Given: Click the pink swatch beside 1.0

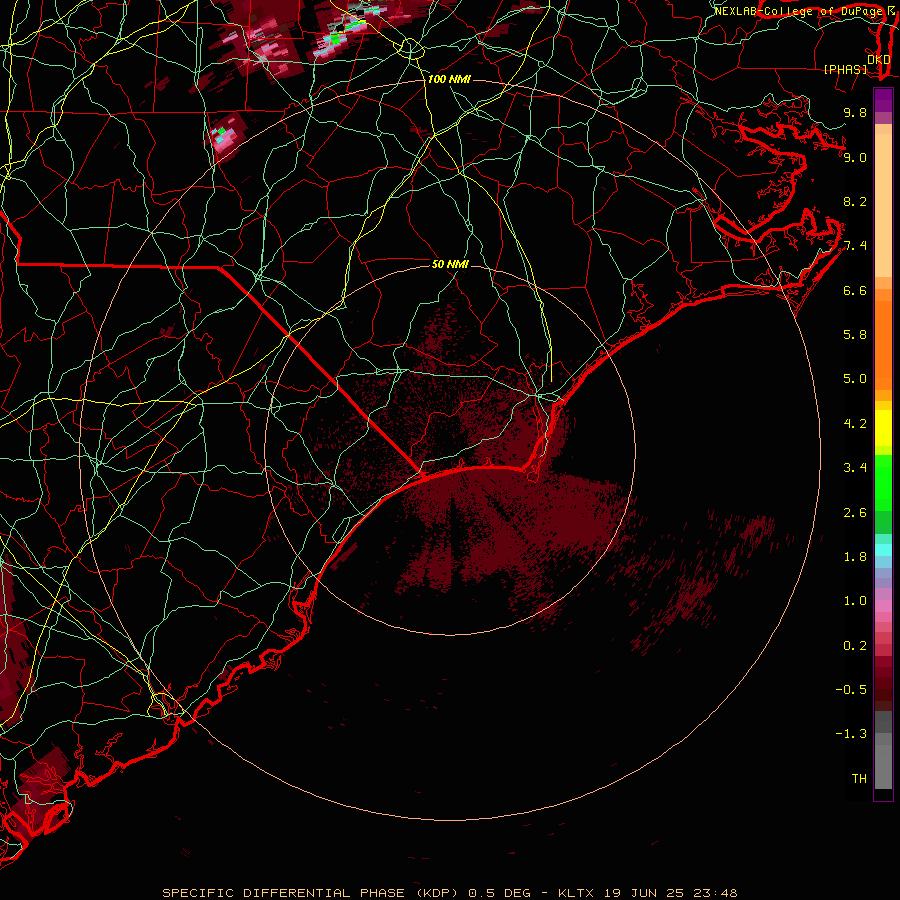Looking at the screenshot, I should point(883,606).
